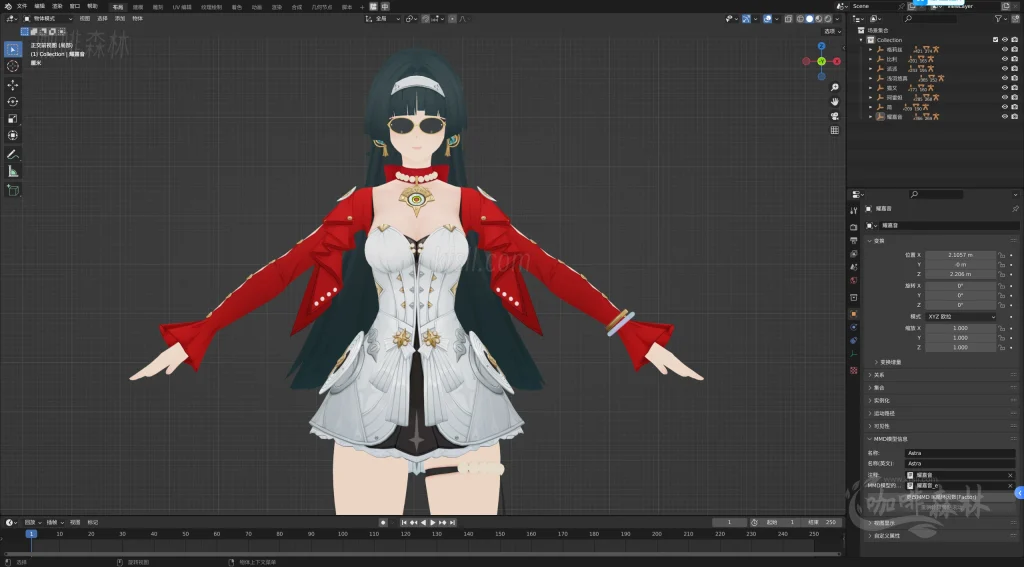Expand the 比利 armature in outliner
This screenshot has width=1024, height=567.
(871, 59)
